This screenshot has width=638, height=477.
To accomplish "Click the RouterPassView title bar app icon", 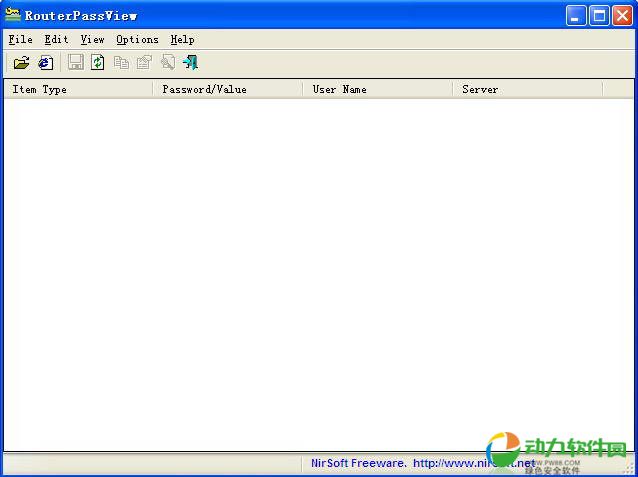I will click(13, 15).
